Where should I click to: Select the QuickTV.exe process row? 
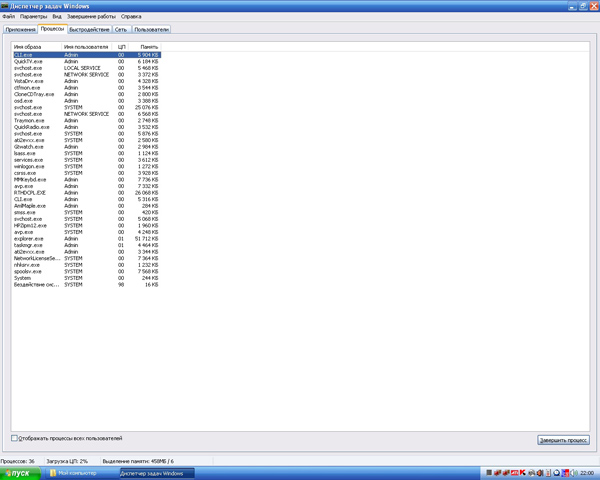(x=86, y=61)
